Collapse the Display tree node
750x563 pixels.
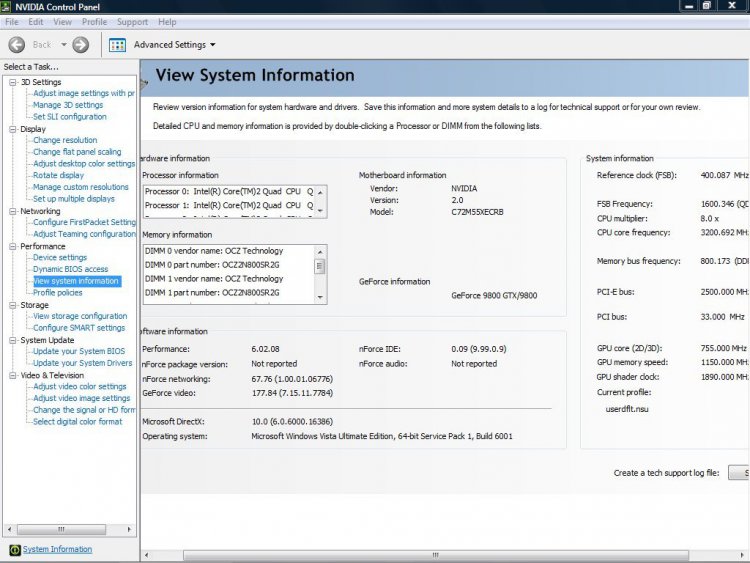coord(13,129)
